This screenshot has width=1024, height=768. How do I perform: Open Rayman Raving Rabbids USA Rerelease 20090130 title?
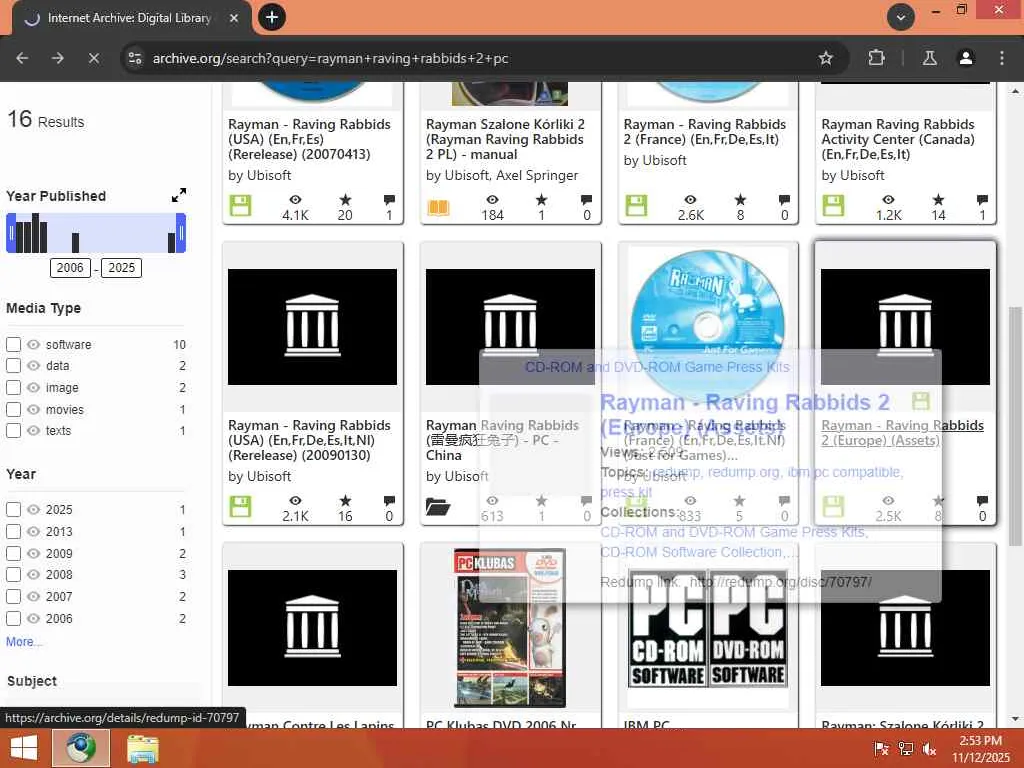pos(309,440)
